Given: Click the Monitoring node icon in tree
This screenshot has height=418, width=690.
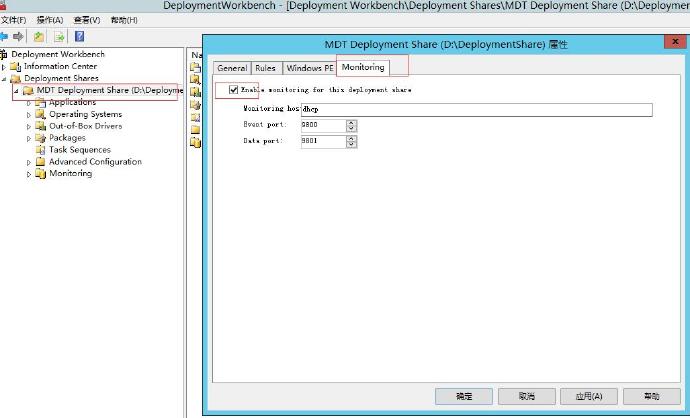Looking at the screenshot, I should tap(40, 174).
